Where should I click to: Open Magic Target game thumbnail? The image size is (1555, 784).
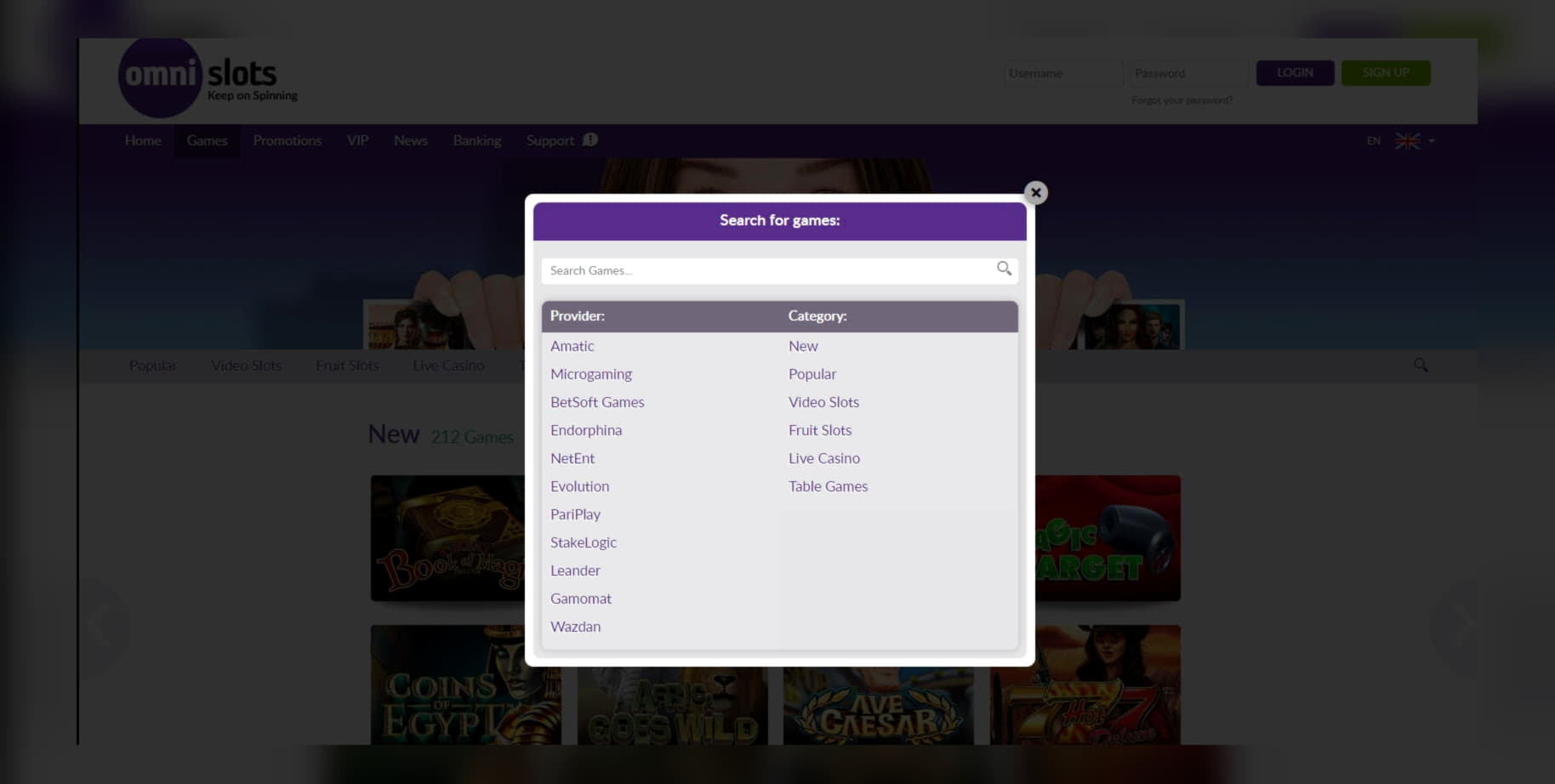pos(1108,538)
